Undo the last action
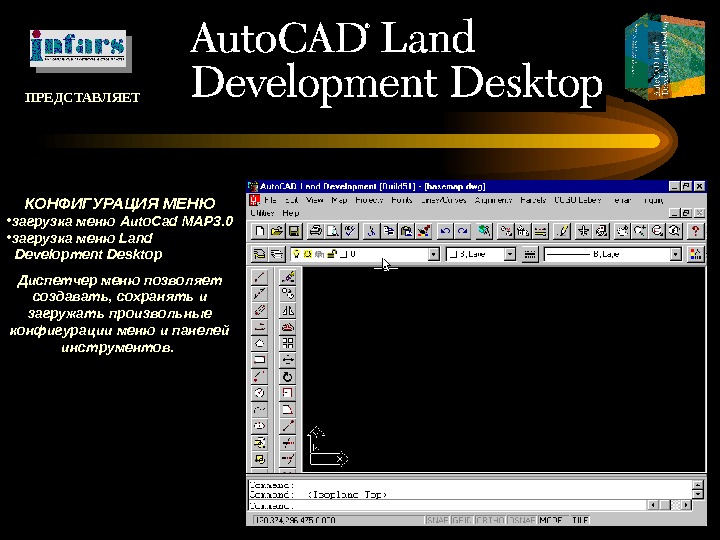 click(445, 231)
